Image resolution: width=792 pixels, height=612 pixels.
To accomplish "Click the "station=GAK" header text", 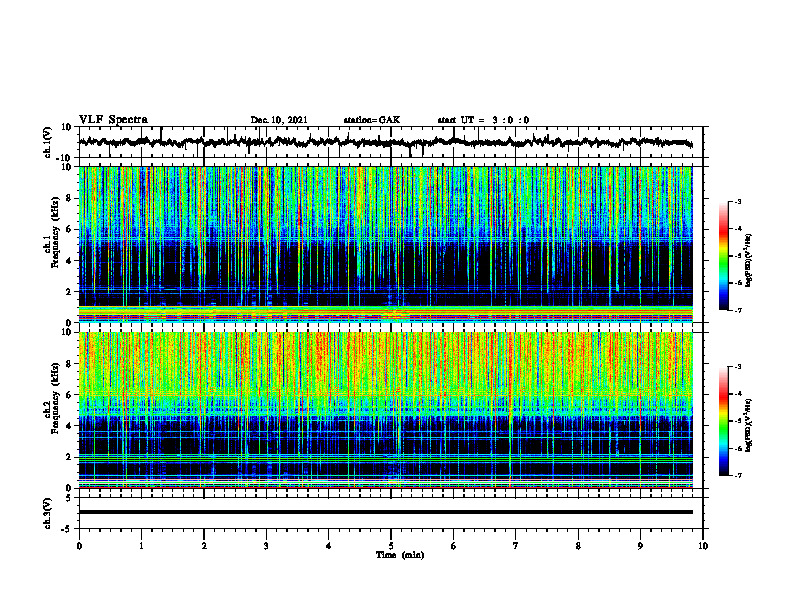I will (372, 120).
